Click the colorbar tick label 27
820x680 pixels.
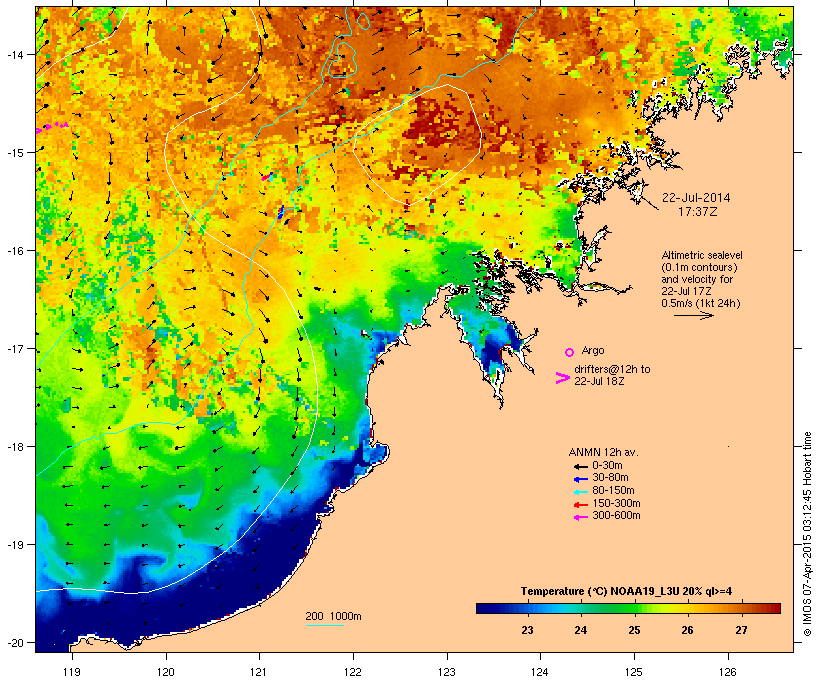click(741, 630)
